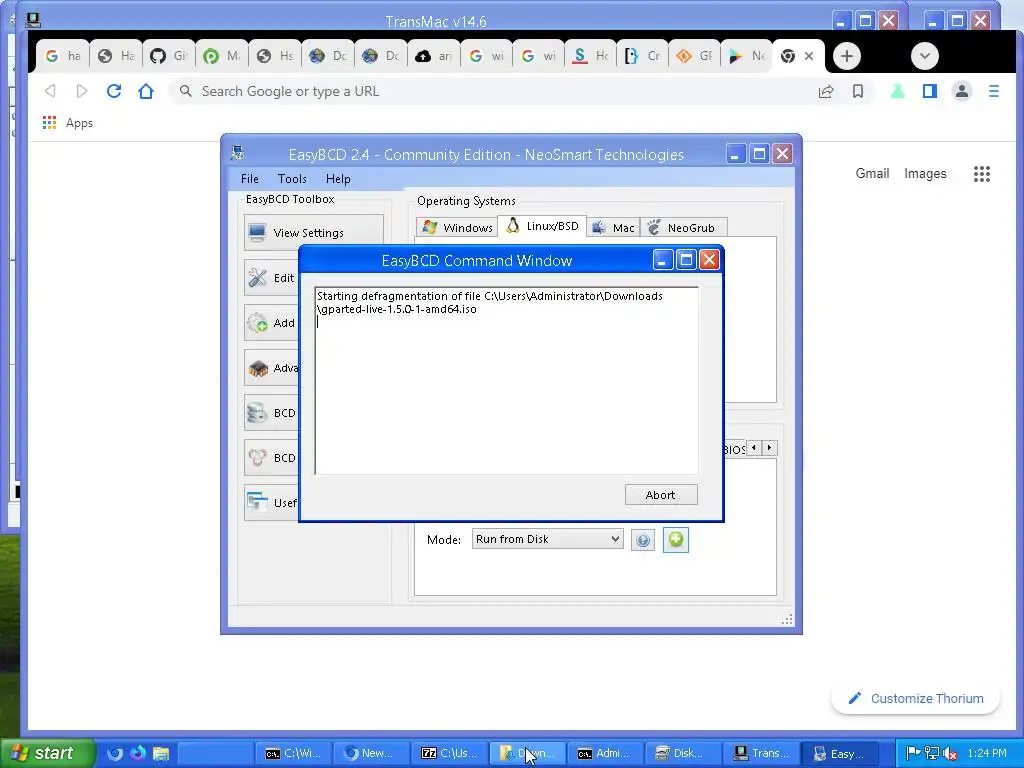
Task: Open the browser profile avatar
Action: (x=962, y=91)
